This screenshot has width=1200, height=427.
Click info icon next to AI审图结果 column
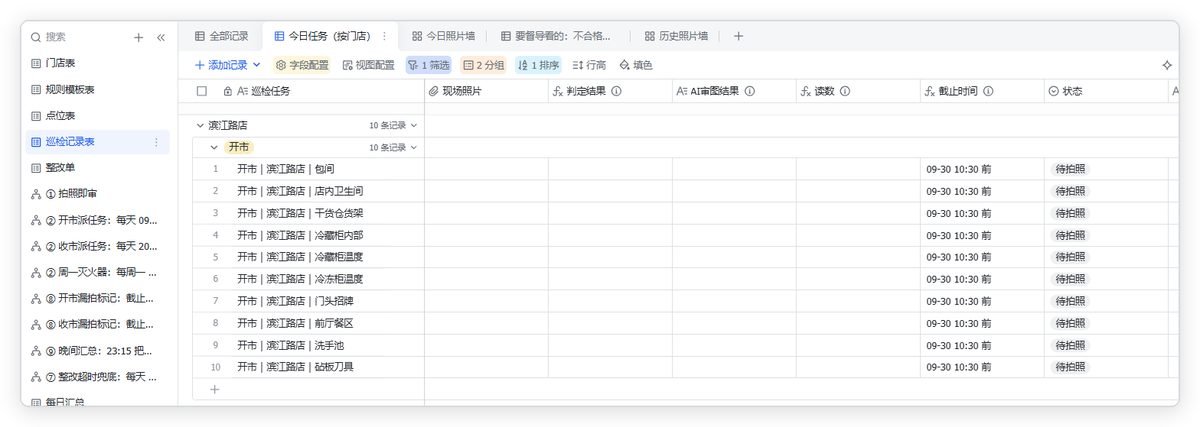pyautogui.click(x=749, y=91)
